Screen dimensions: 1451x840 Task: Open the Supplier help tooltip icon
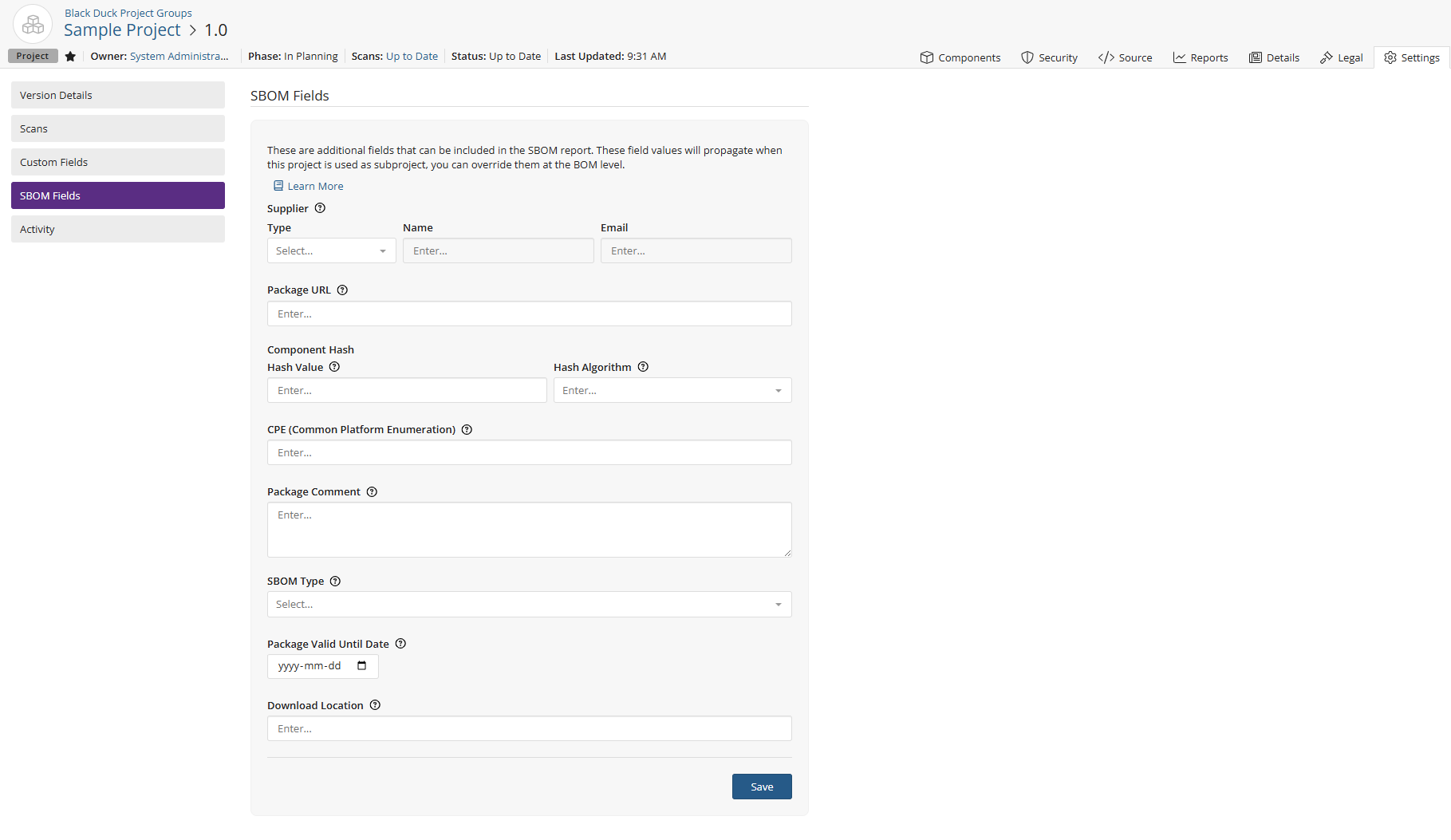tap(320, 207)
